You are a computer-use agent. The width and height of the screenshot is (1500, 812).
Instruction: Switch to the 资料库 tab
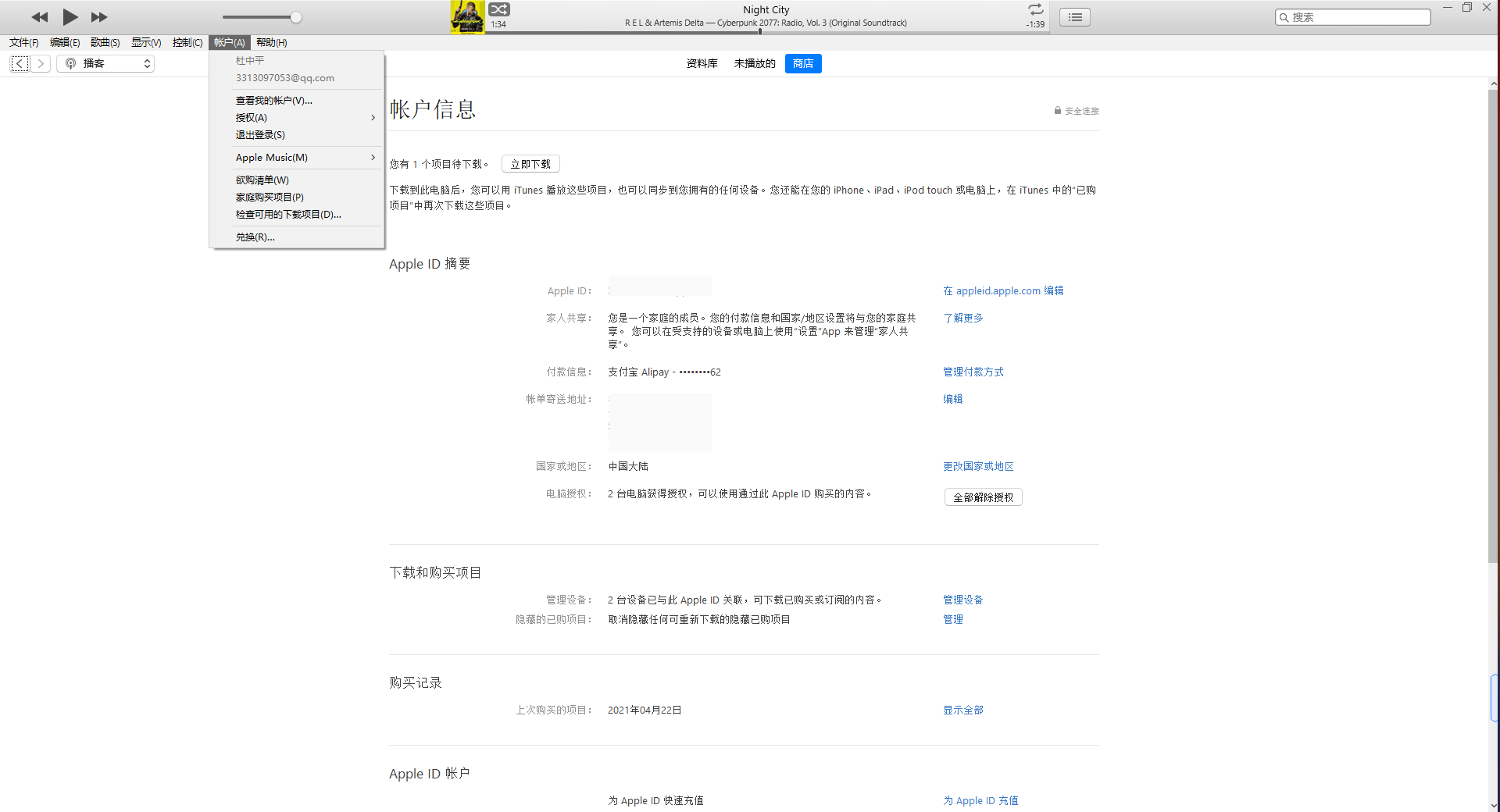pos(702,64)
